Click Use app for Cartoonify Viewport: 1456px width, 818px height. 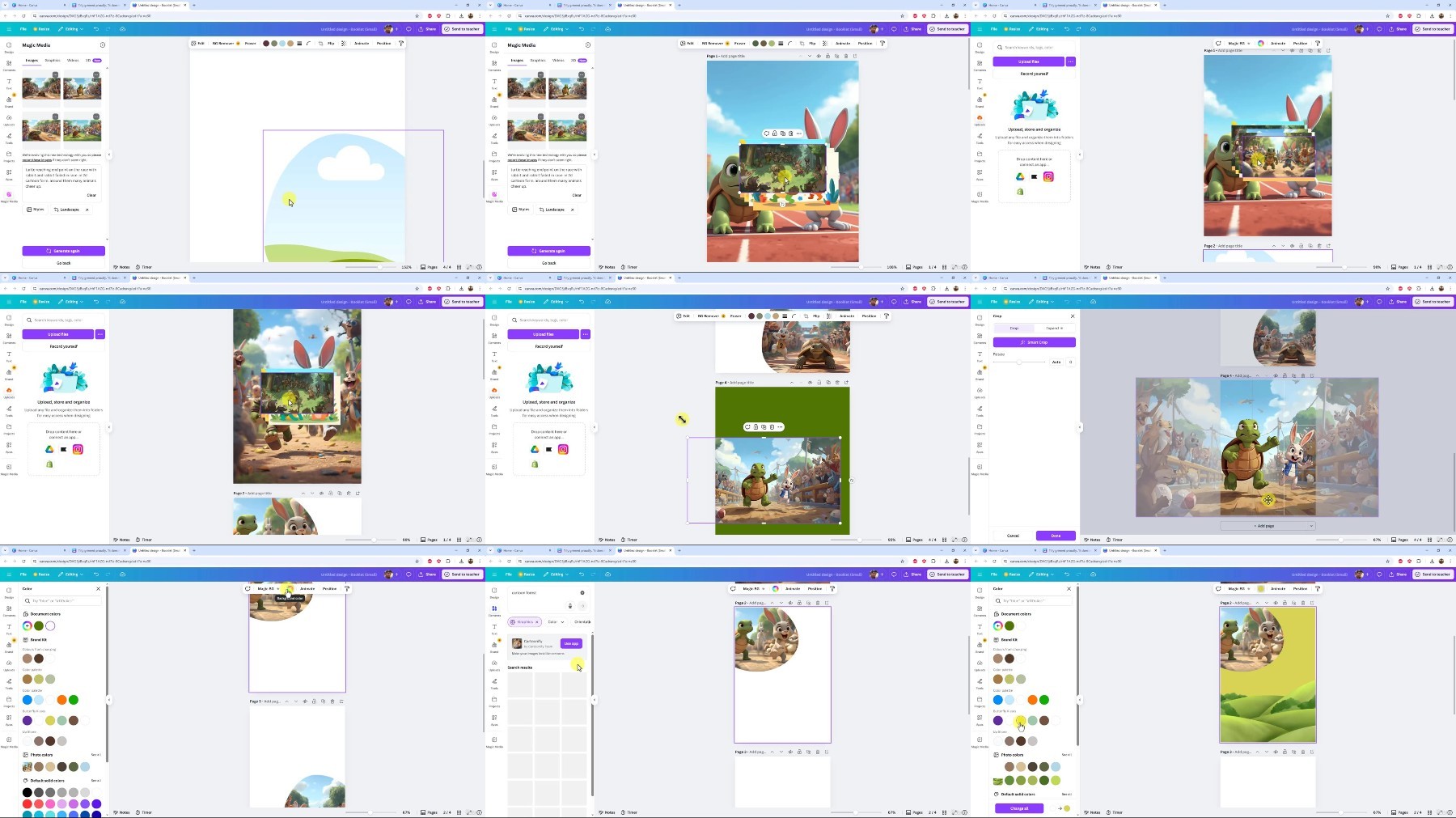point(571,643)
